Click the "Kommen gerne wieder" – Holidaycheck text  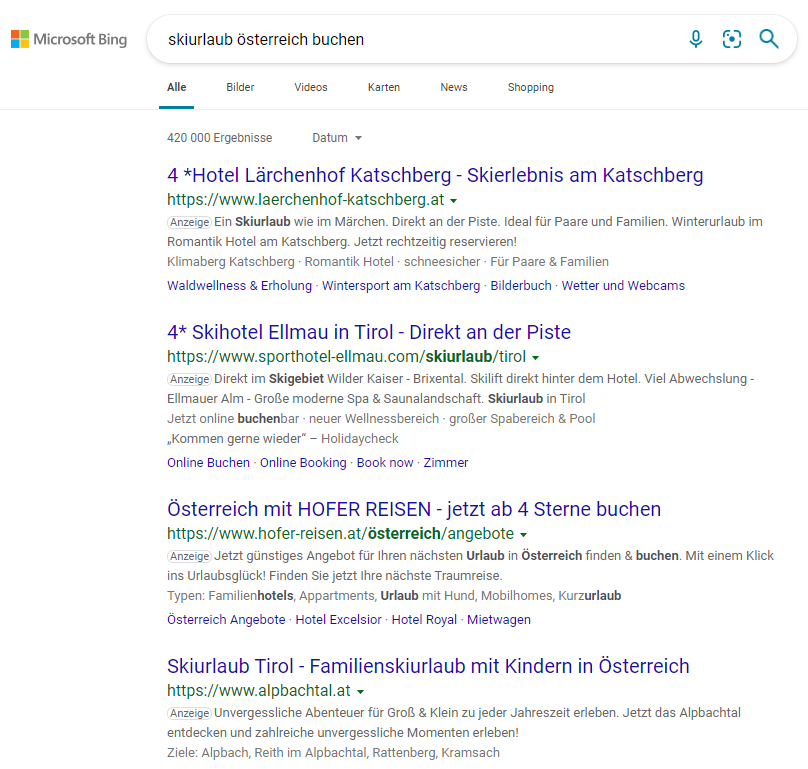click(282, 439)
